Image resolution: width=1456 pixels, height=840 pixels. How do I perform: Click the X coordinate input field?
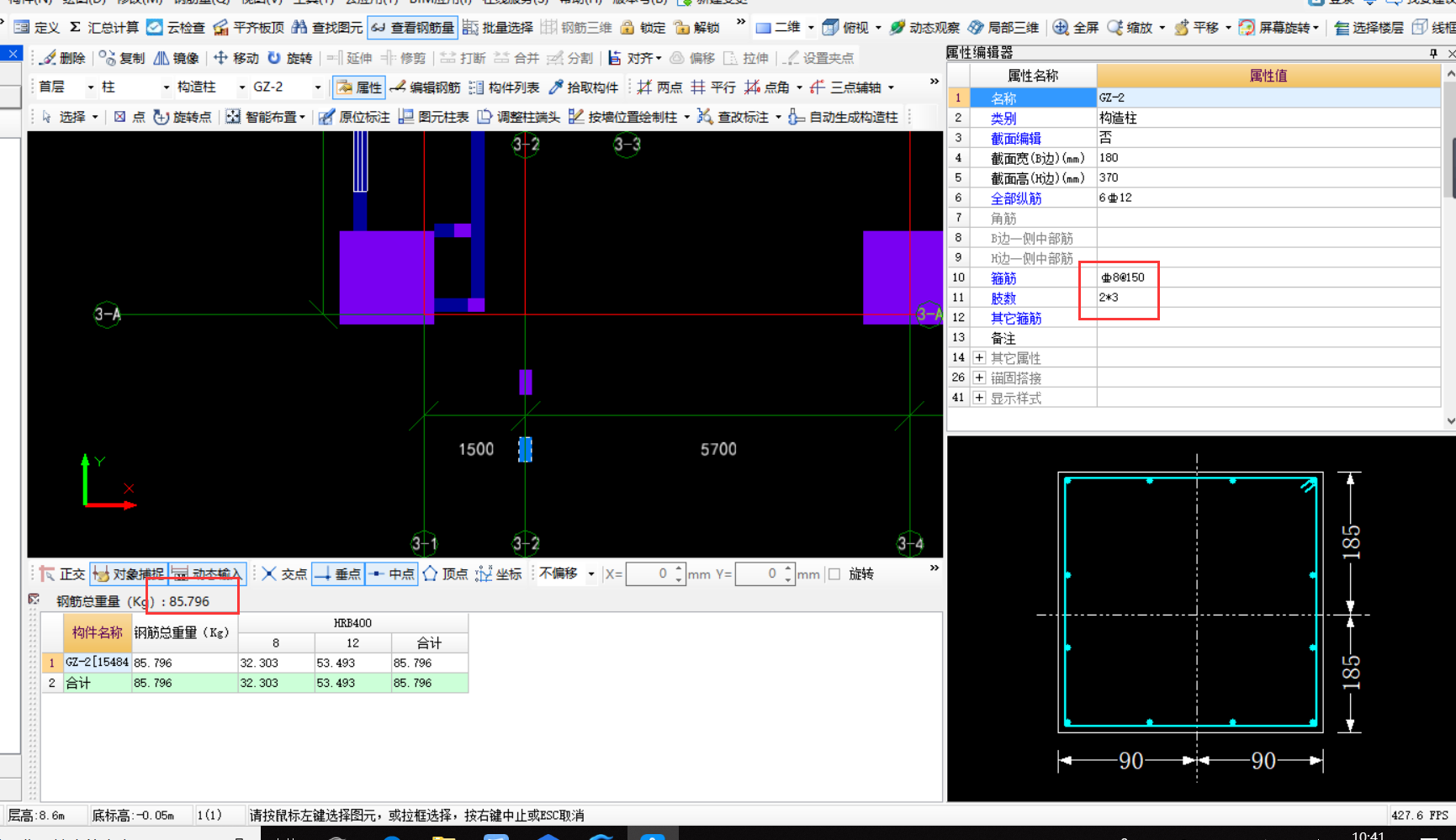point(649,574)
